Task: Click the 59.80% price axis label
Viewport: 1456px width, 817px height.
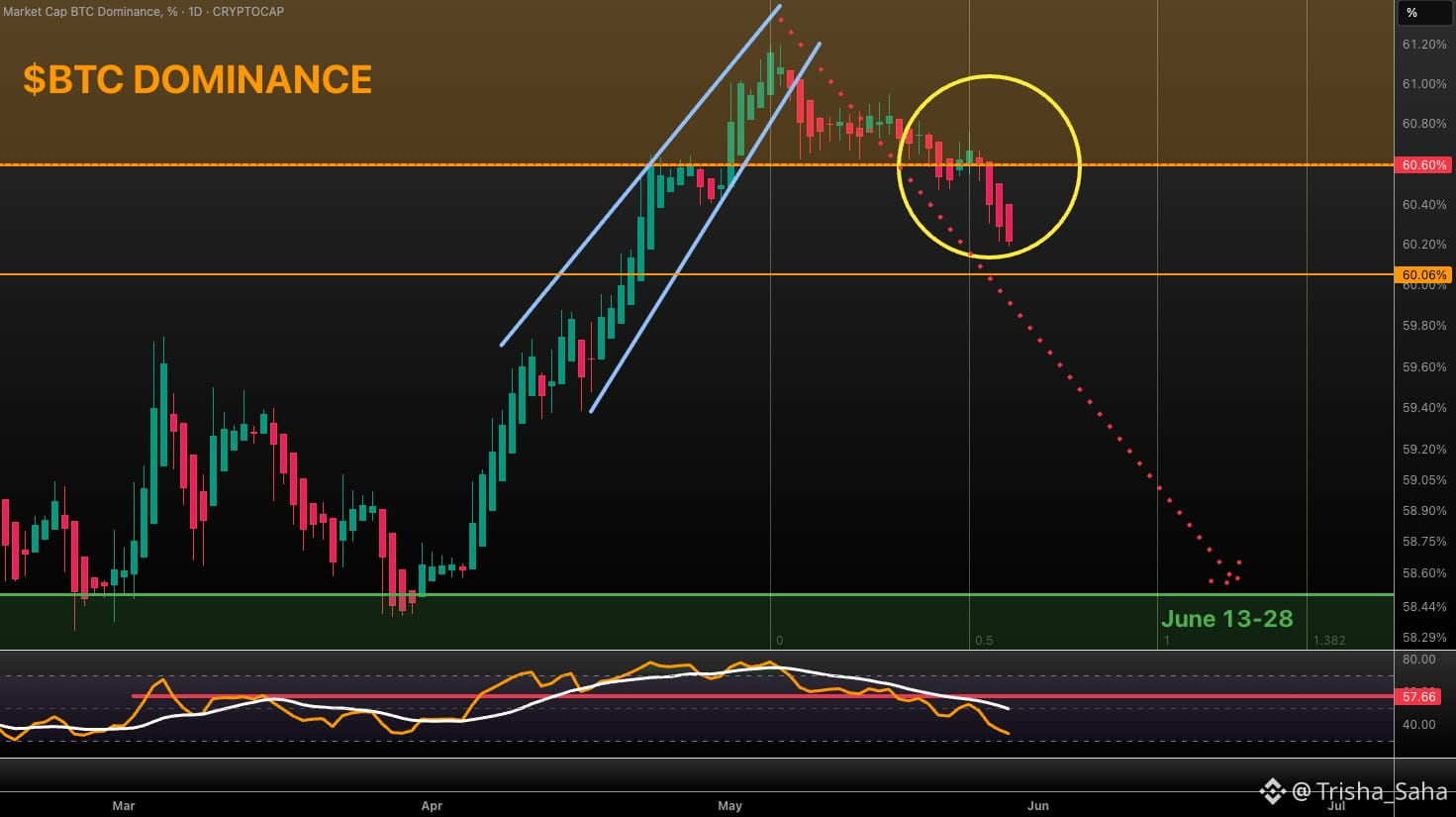Action: click(x=1424, y=326)
